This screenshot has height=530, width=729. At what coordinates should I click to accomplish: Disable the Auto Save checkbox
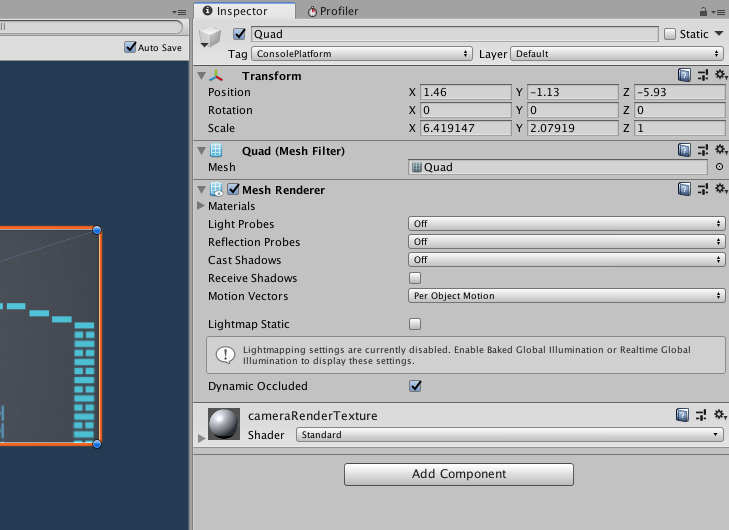[x=130, y=47]
